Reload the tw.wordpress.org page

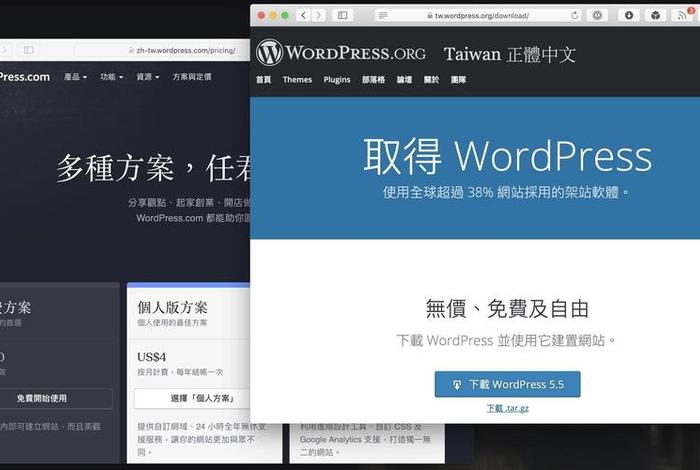point(575,15)
